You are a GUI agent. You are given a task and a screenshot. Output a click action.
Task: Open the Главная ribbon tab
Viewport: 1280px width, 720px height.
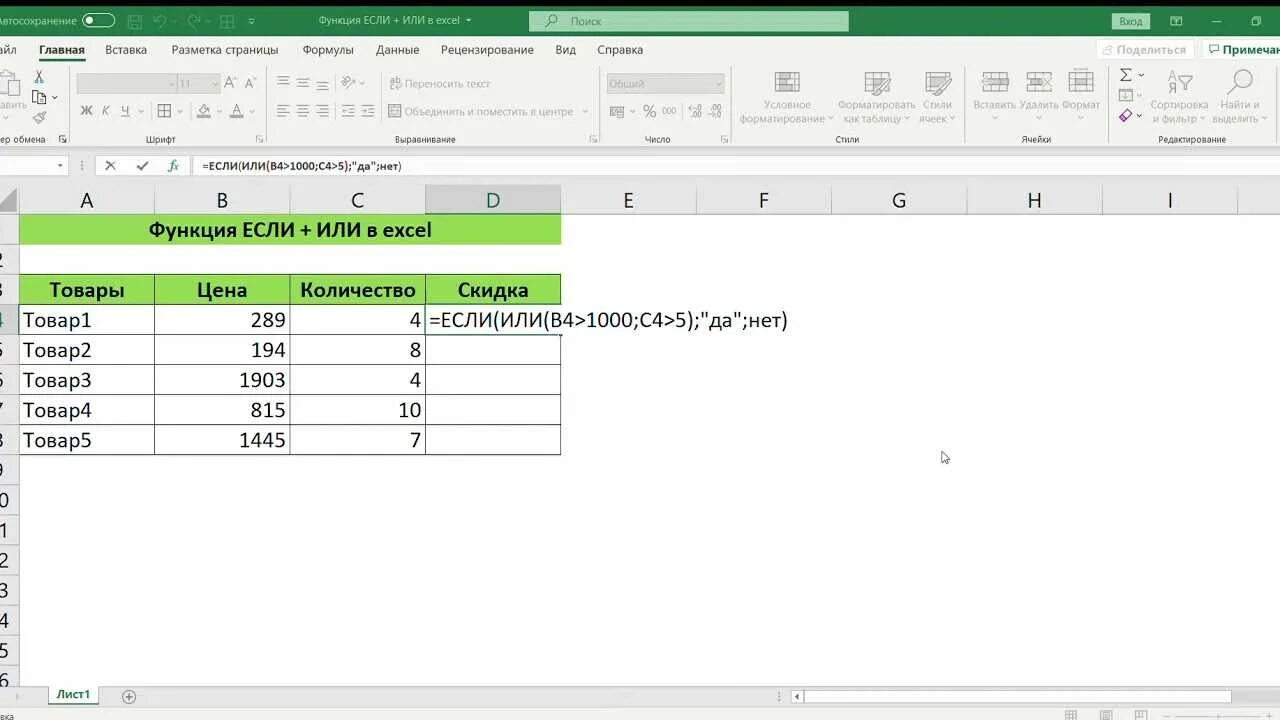(x=62, y=50)
